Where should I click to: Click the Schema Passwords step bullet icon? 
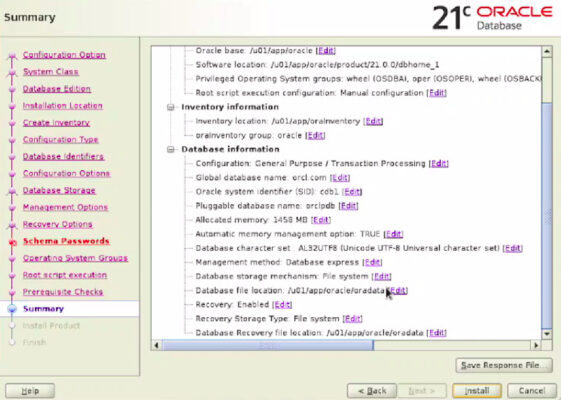click(13, 243)
